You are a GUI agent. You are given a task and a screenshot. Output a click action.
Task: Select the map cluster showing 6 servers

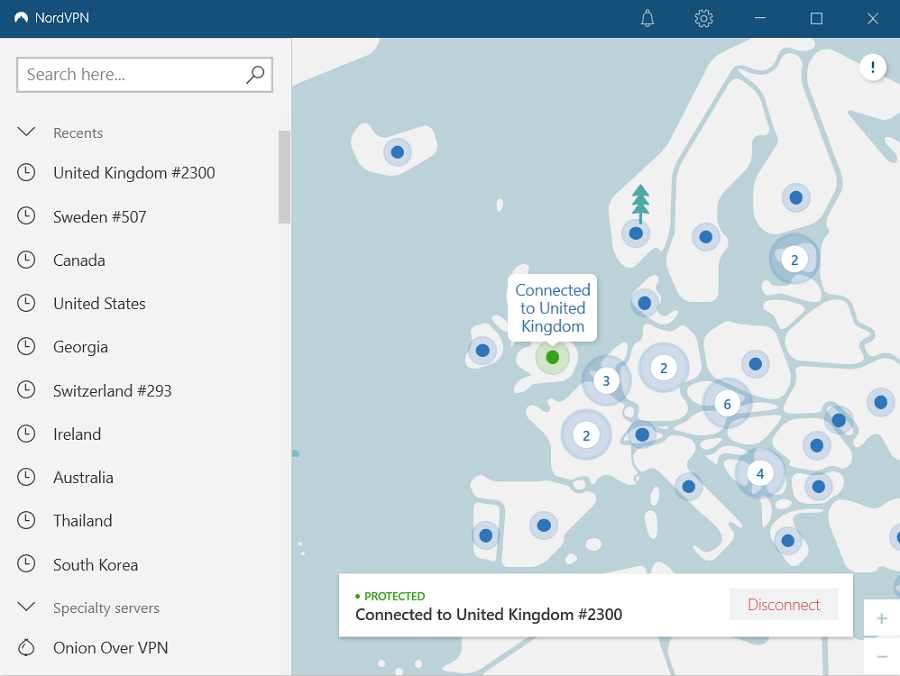click(727, 404)
